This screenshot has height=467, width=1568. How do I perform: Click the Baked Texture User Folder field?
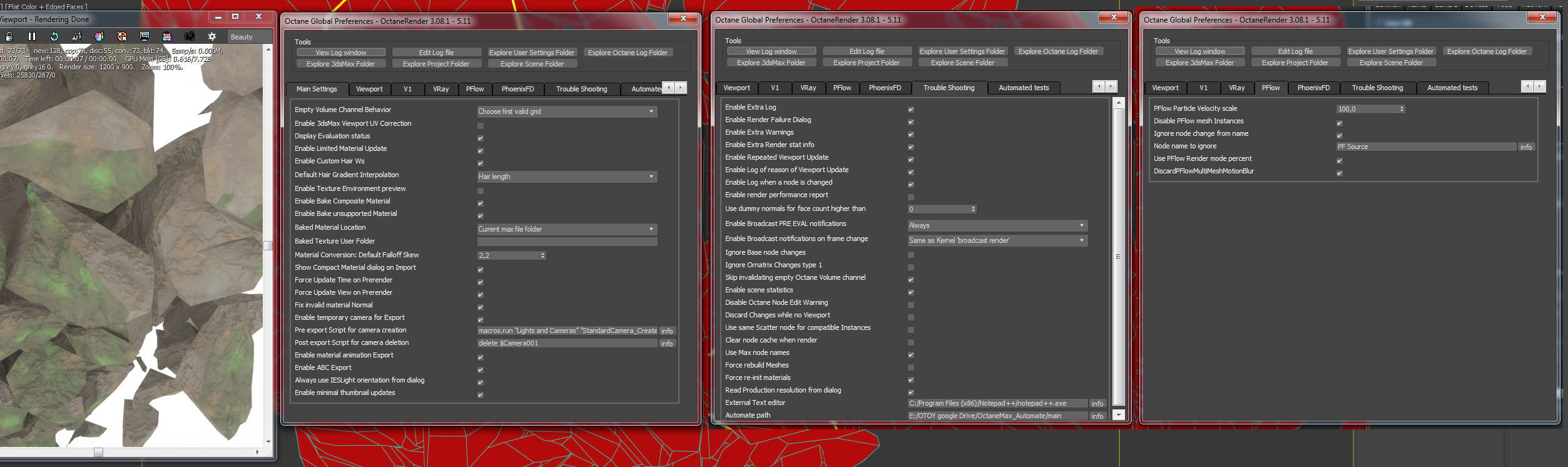(x=567, y=242)
